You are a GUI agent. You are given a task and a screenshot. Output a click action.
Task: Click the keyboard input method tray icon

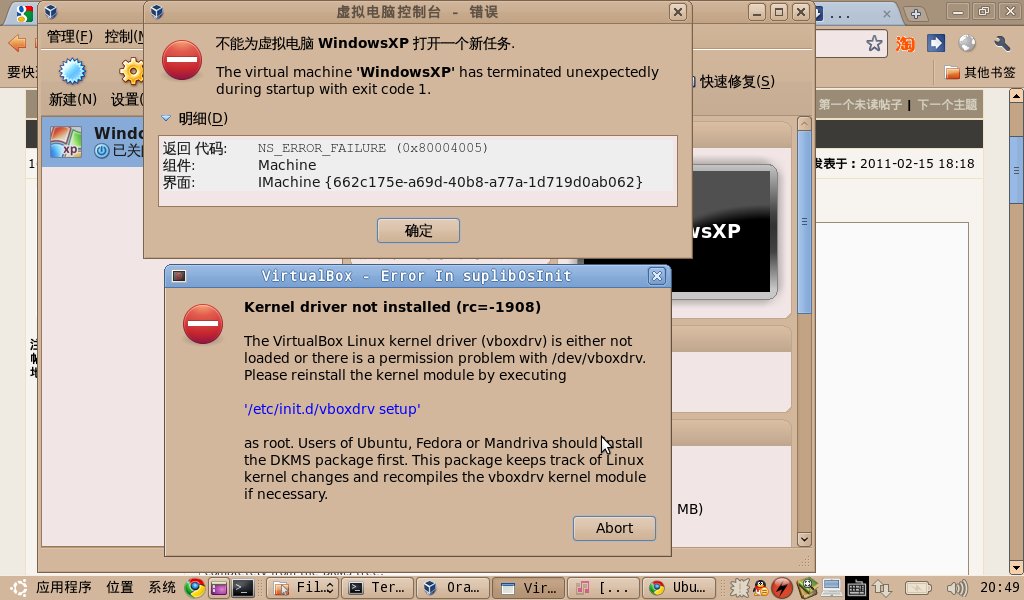[x=857, y=588]
